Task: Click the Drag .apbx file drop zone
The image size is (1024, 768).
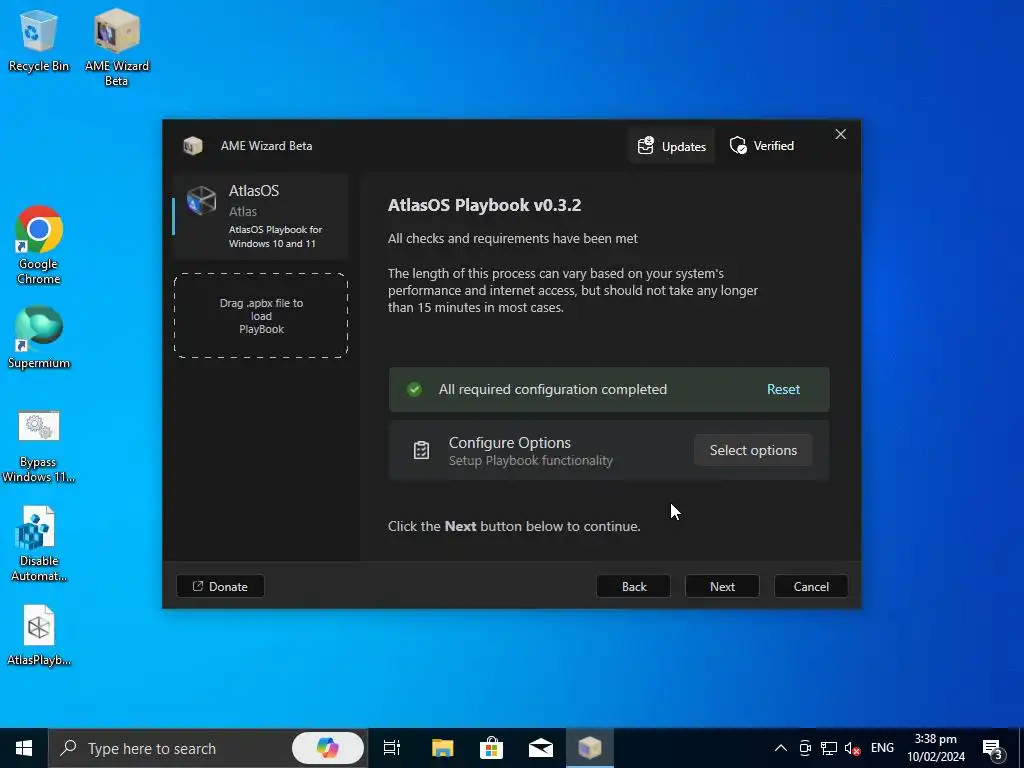Action: coord(261,315)
